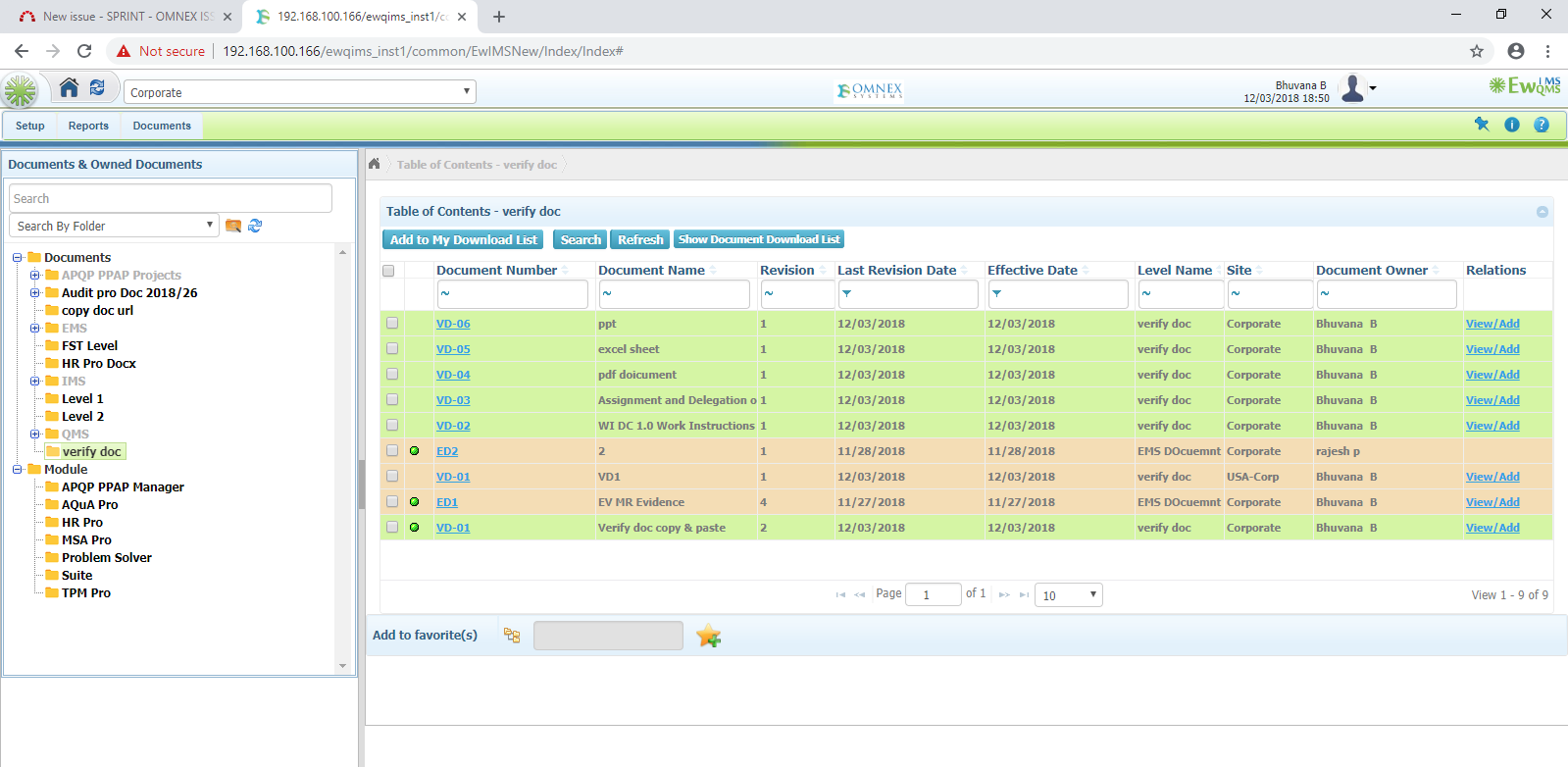The width and height of the screenshot is (1568, 767).
Task: Collapse the Module root tree node
Action: pyautogui.click(x=18, y=470)
